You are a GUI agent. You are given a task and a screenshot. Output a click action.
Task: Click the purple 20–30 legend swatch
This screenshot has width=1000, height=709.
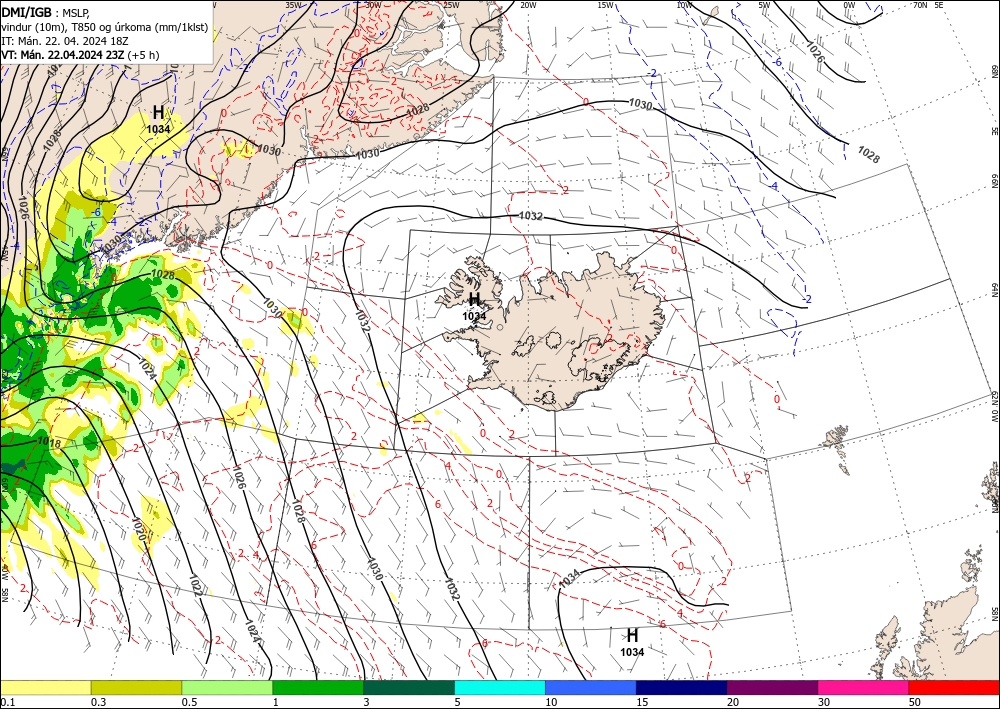[x=772, y=688]
